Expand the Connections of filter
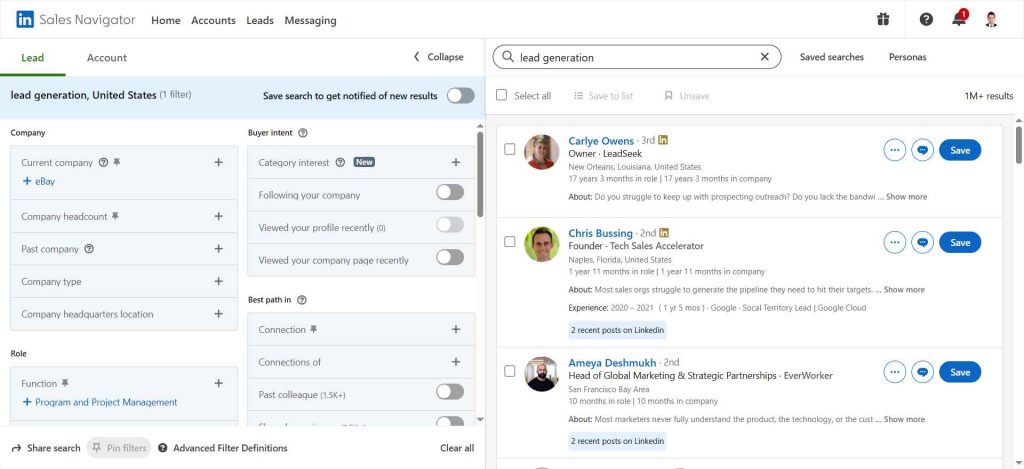This screenshot has width=1024, height=469. pyautogui.click(x=456, y=362)
